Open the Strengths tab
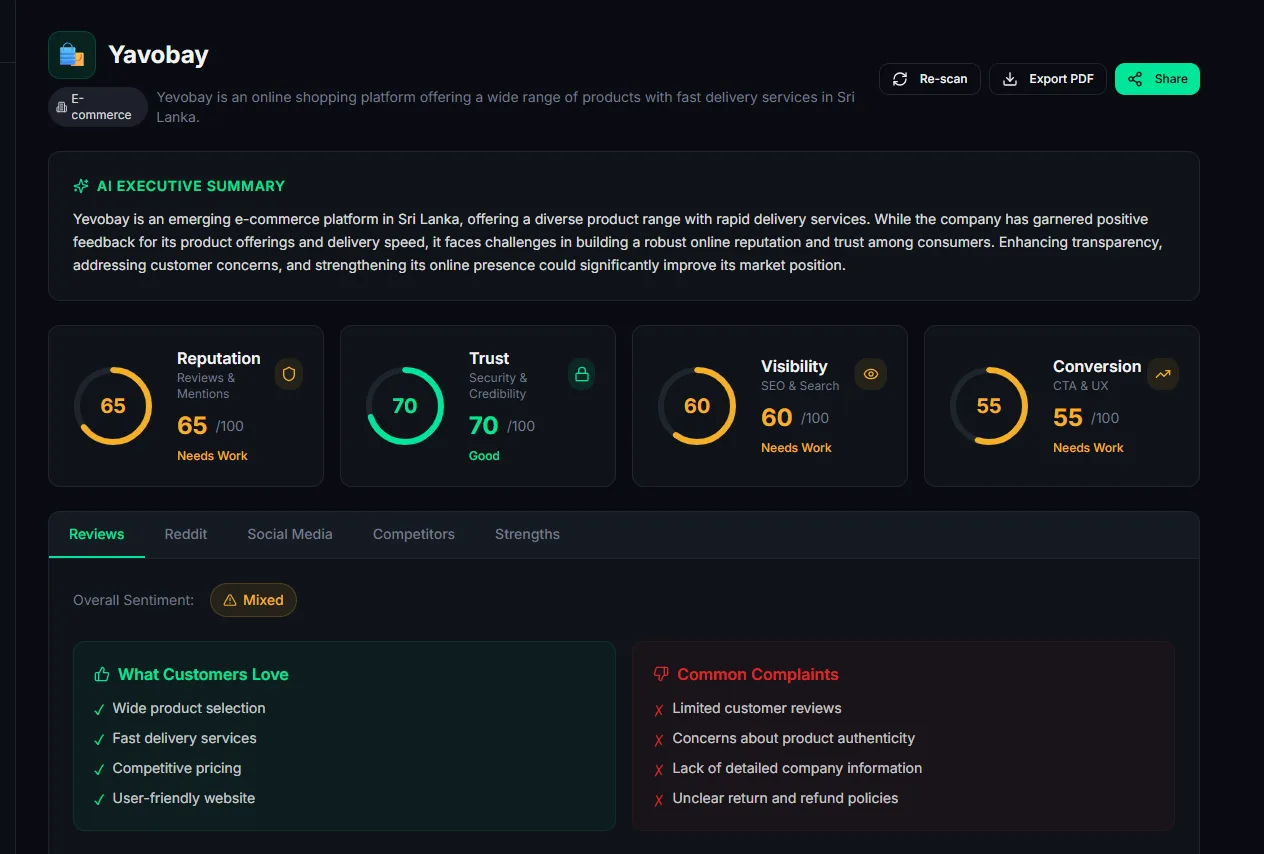 pos(527,534)
